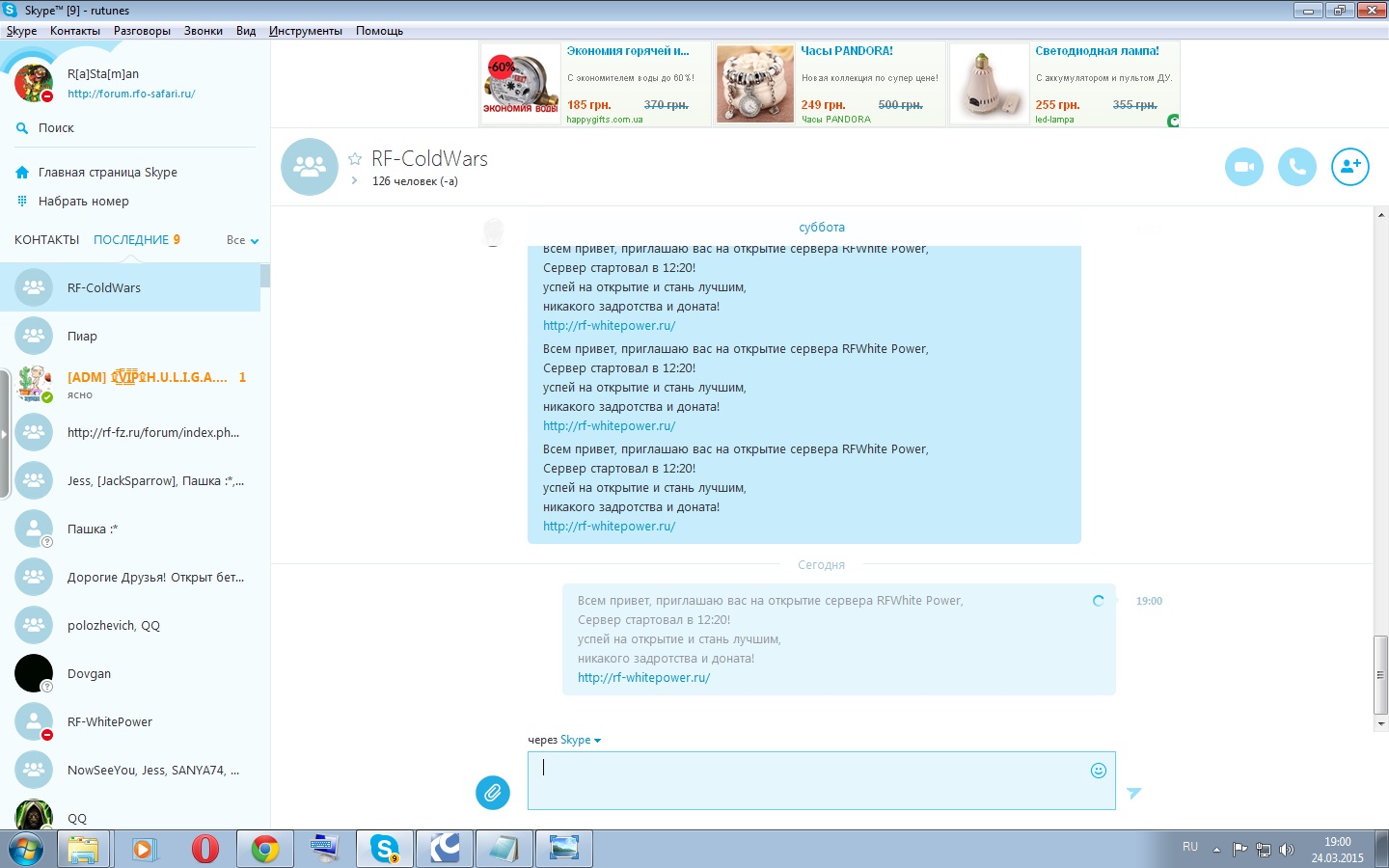
Task: Open the Экономия горячей воды ad
Action: (595, 84)
